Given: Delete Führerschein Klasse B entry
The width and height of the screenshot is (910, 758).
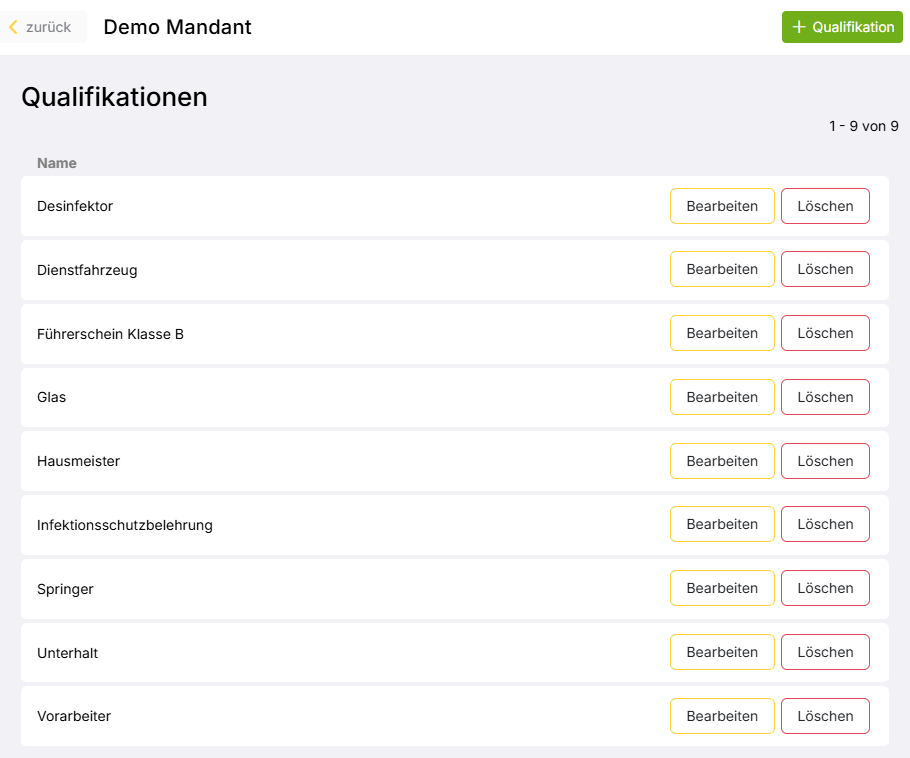Looking at the screenshot, I should tap(825, 333).
